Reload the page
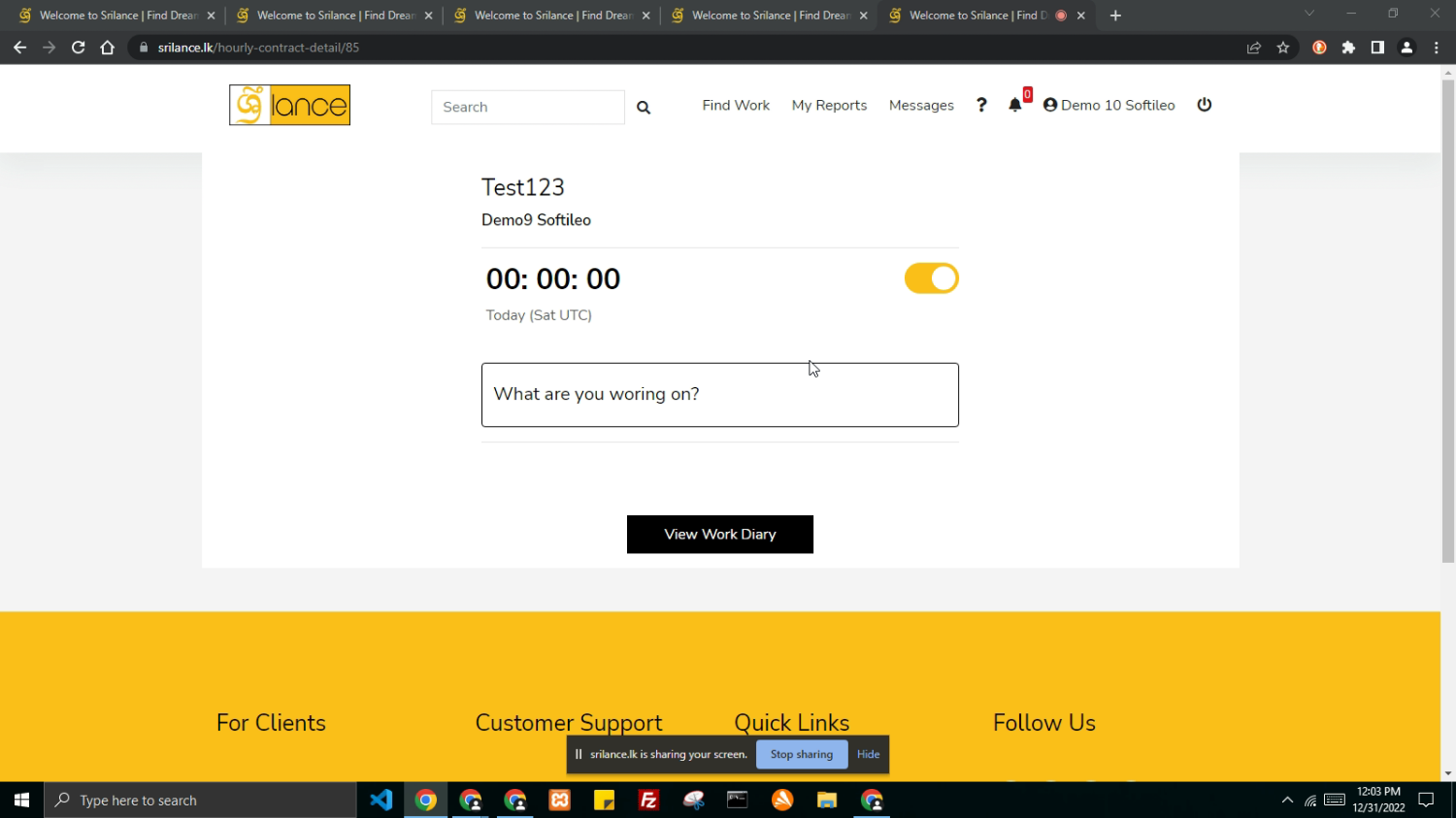 79,48
